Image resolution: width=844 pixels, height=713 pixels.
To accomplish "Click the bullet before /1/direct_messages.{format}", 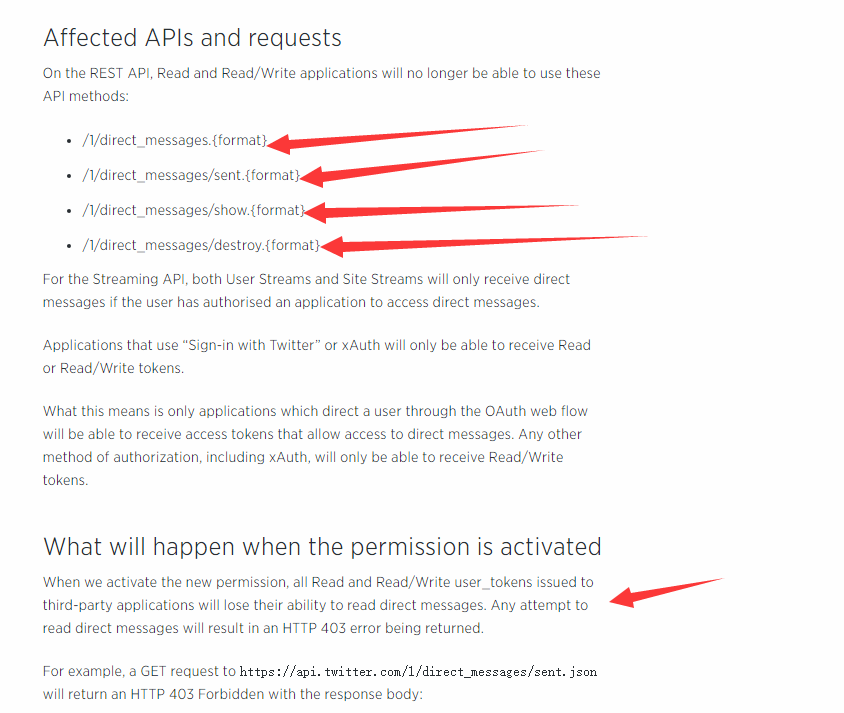I will (x=69, y=142).
